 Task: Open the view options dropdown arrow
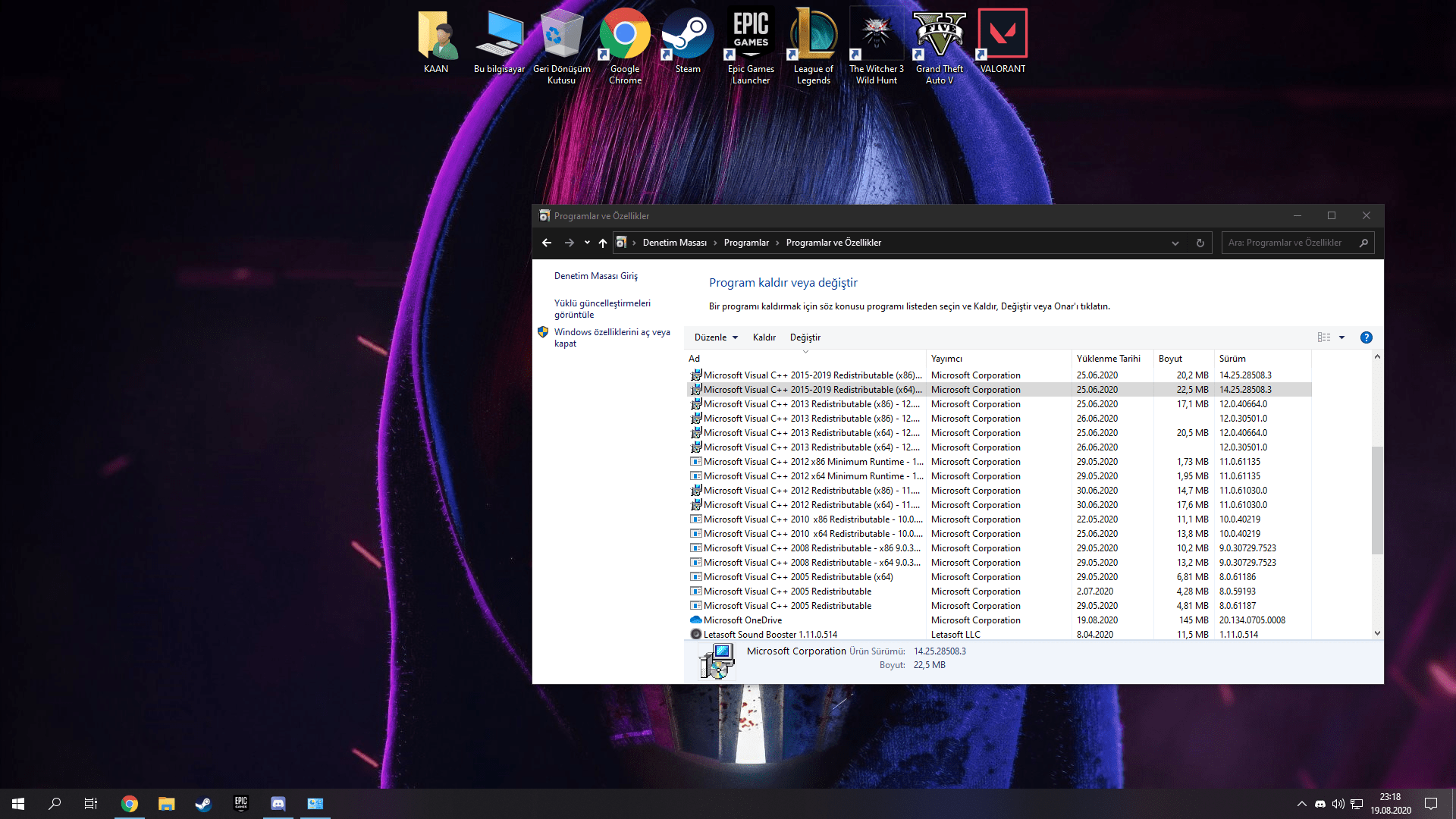(1341, 337)
